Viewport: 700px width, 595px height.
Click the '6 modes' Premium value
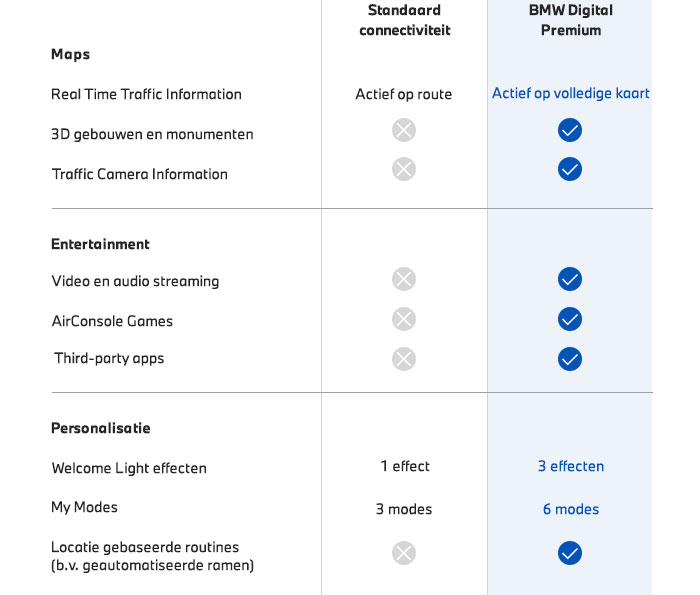coord(571,509)
